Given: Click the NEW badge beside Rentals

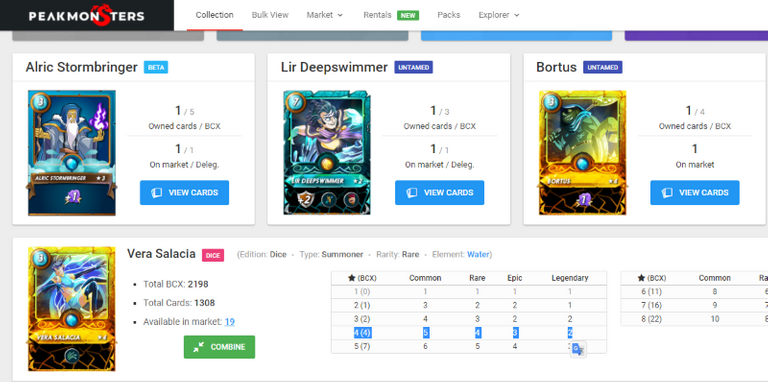Looking at the screenshot, I should pos(408,15).
